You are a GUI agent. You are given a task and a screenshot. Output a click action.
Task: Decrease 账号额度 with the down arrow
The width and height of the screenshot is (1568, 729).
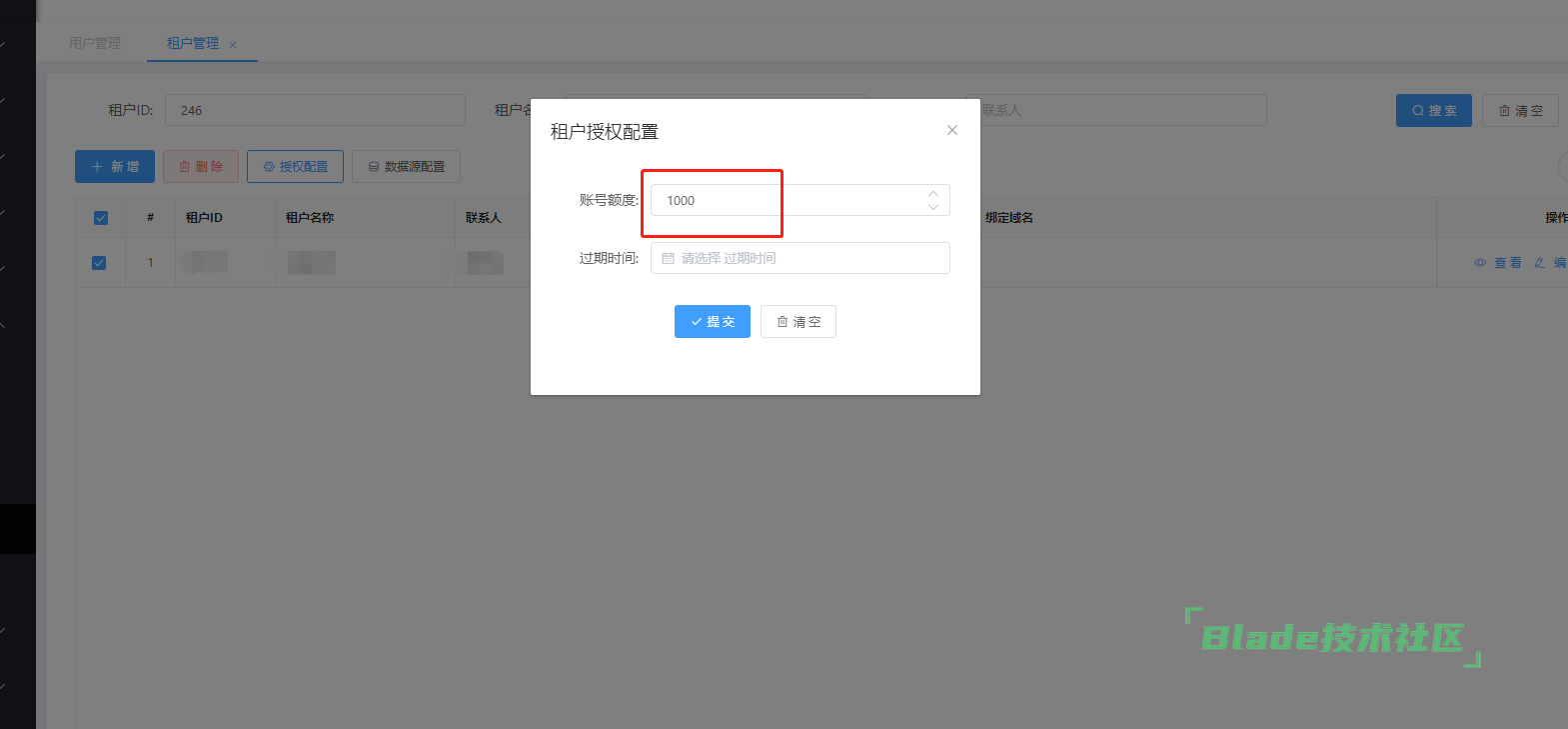coord(933,207)
